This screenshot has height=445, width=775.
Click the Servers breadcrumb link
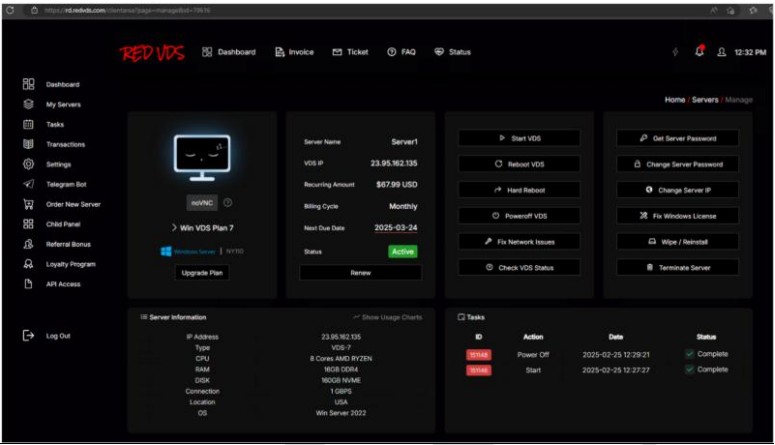pos(705,100)
